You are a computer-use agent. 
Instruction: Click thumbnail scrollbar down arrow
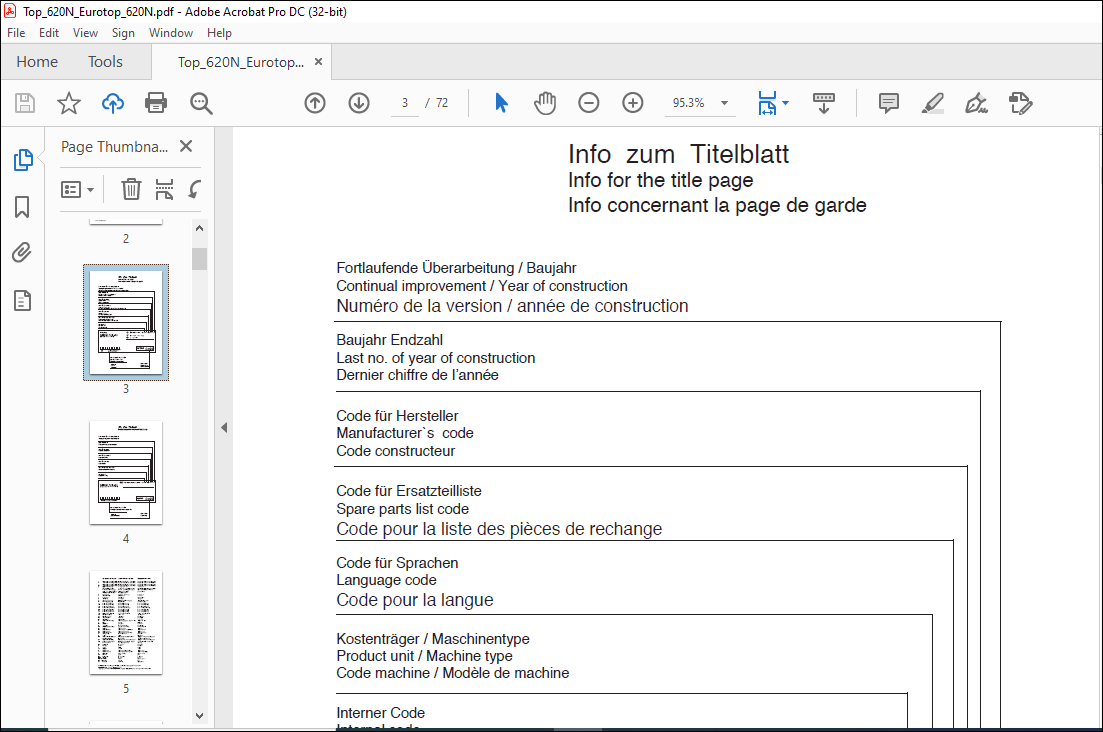[x=200, y=716]
